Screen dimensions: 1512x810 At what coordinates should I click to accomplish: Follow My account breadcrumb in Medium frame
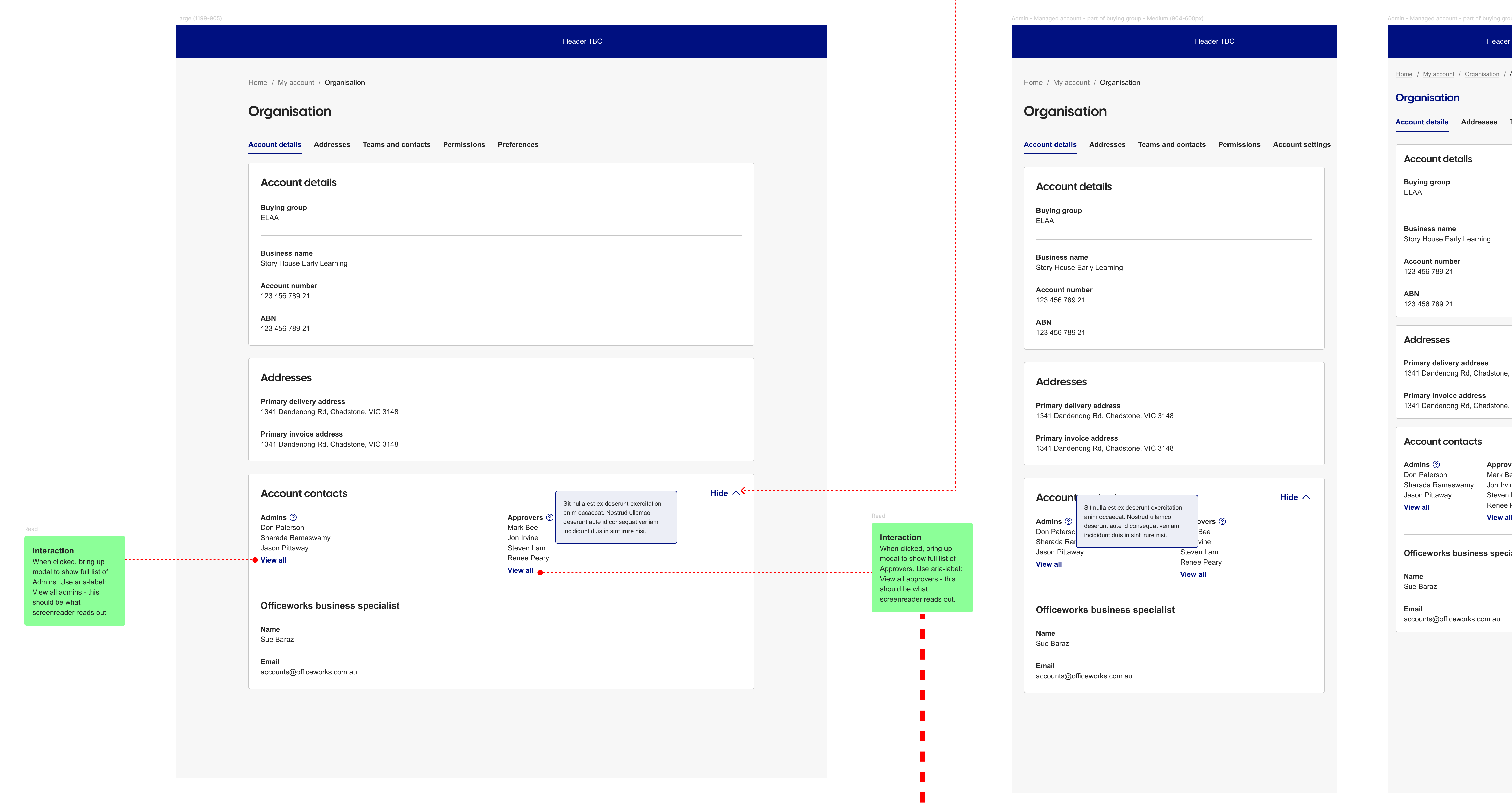coord(1071,83)
